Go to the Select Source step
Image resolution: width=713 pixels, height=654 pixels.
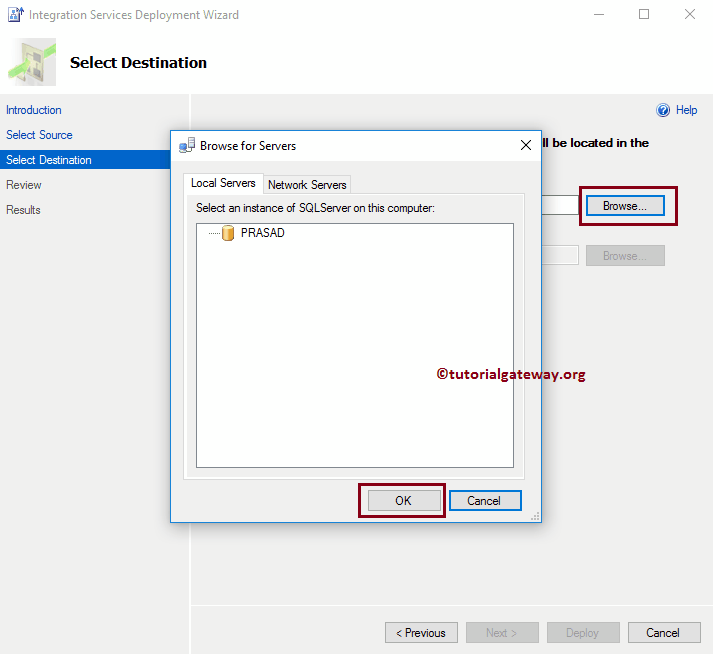pyautogui.click(x=39, y=135)
